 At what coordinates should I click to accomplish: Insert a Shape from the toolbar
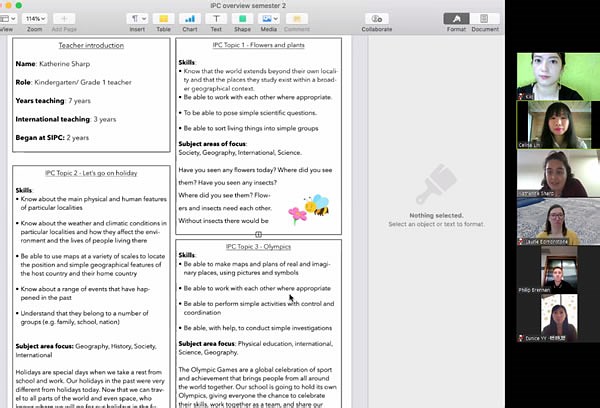[x=242, y=18]
